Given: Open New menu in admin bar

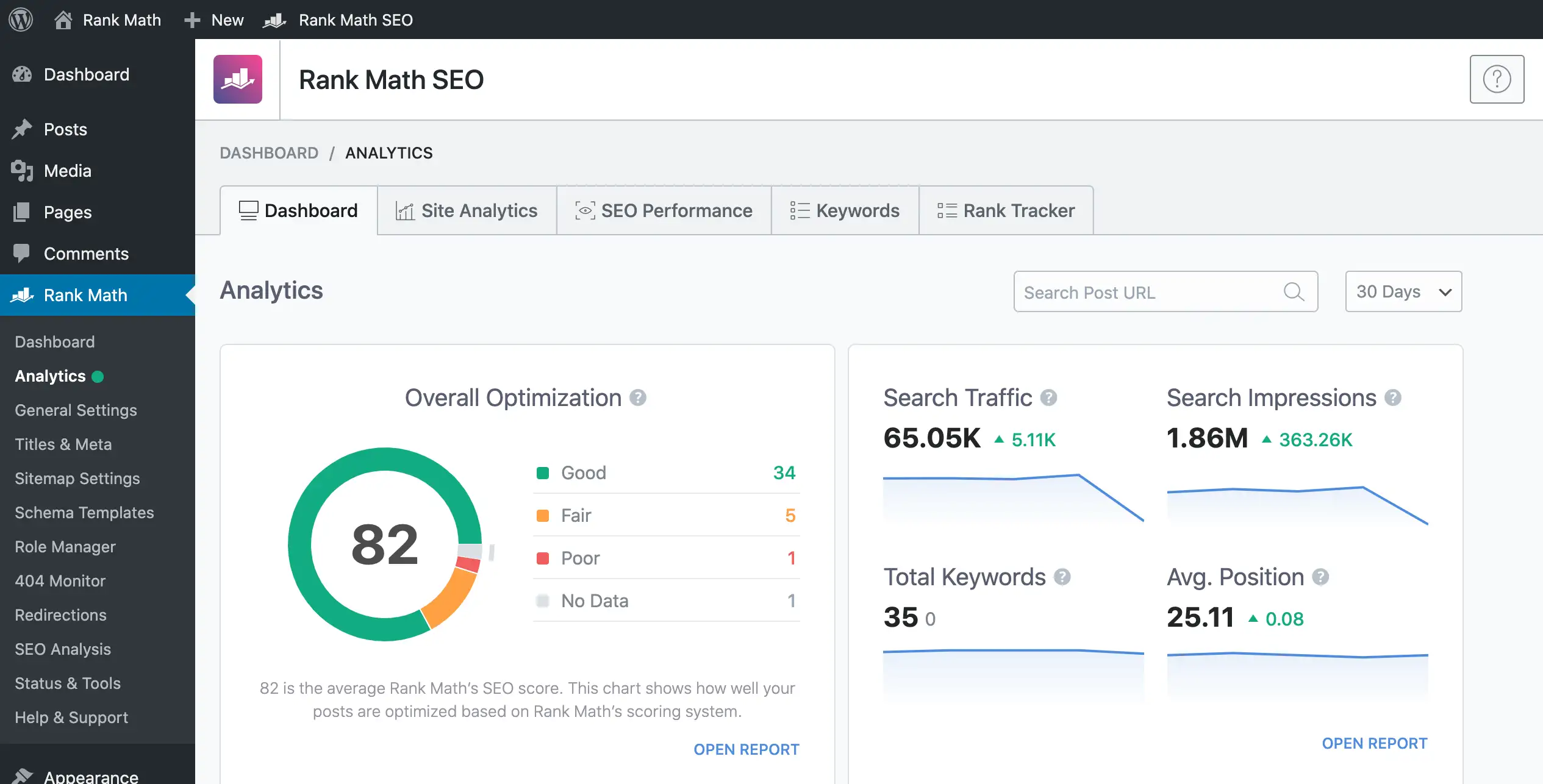Looking at the screenshot, I should tap(214, 20).
